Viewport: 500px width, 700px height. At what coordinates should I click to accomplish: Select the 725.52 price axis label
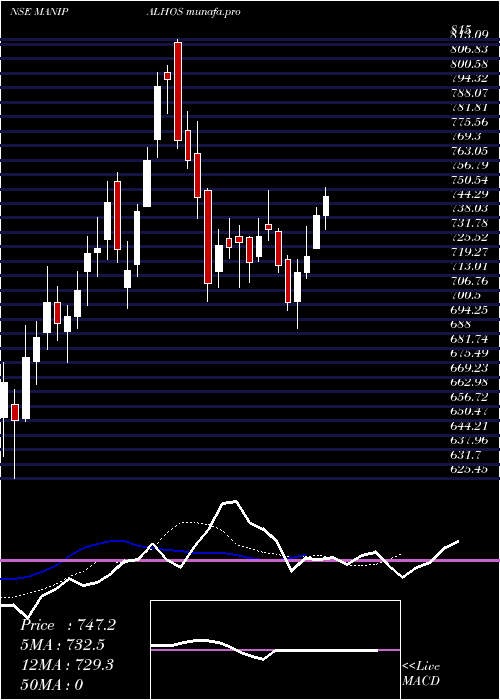469,238
